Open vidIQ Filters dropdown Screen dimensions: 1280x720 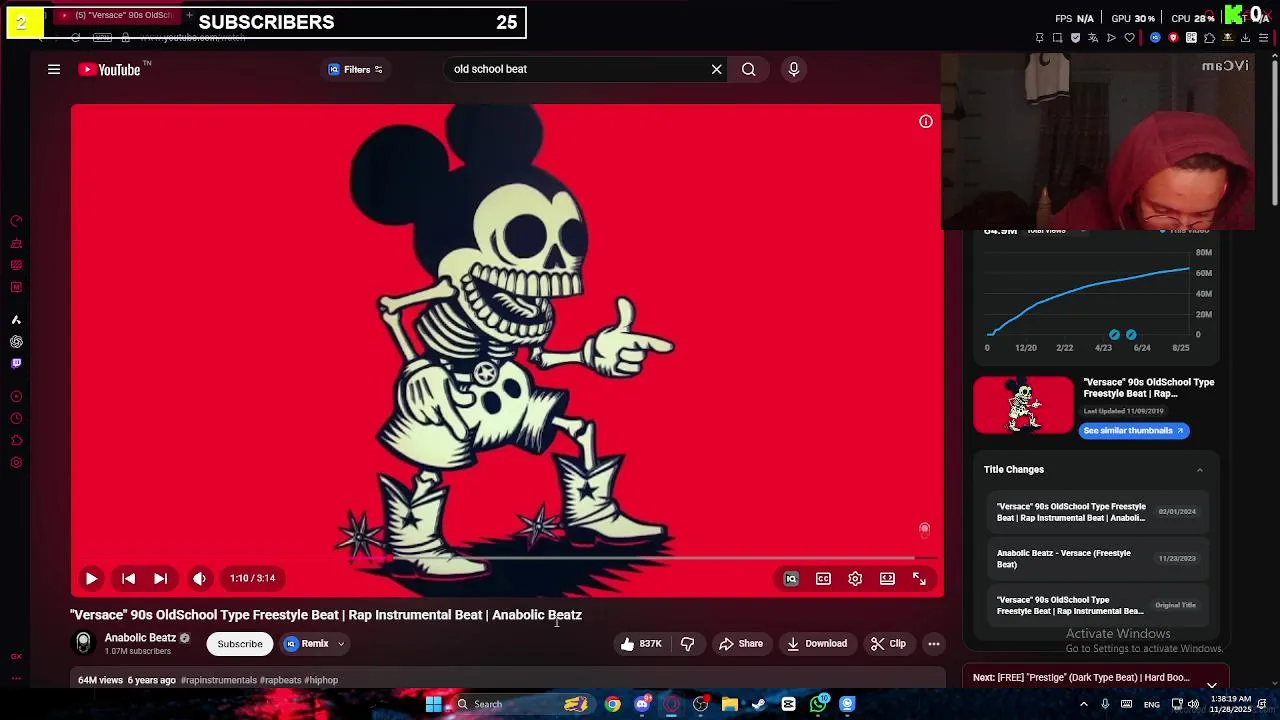(356, 69)
